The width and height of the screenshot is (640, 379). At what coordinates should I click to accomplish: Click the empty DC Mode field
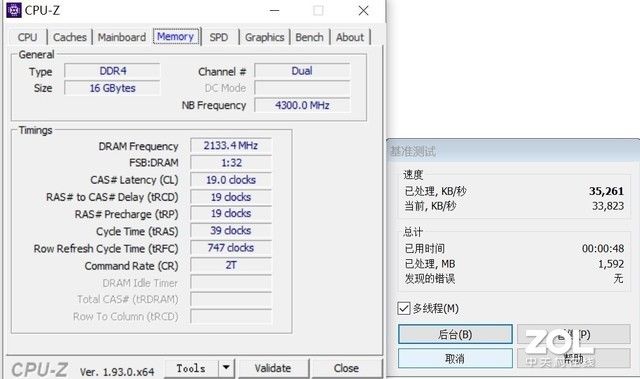click(x=302, y=88)
